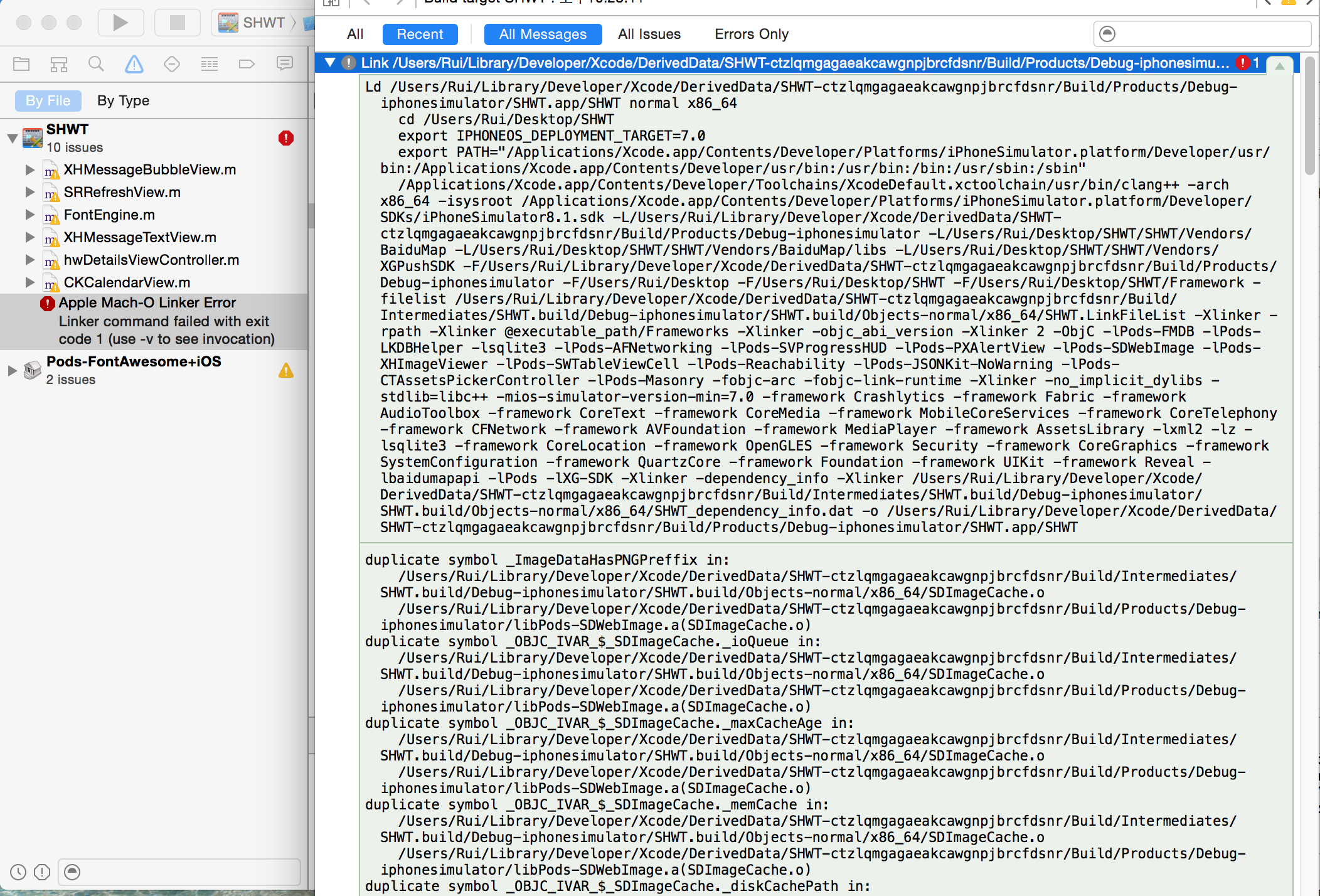The width and height of the screenshot is (1320, 896).
Task: Select the Recent scope button
Action: click(x=420, y=34)
